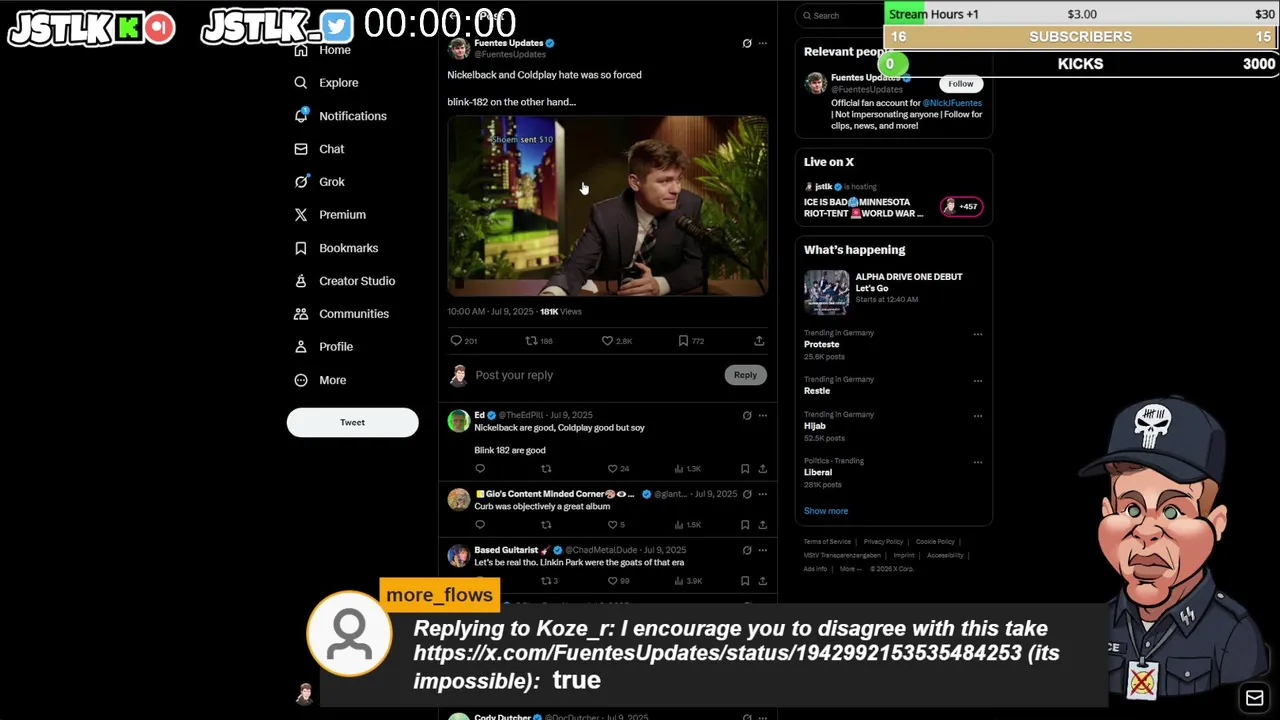The width and height of the screenshot is (1280, 720).
Task: Click Ed's profile avatar
Action: click(x=459, y=421)
